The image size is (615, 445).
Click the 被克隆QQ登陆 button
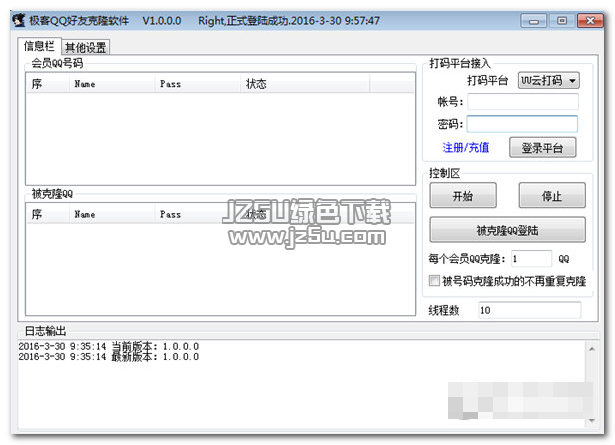[x=508, y=230]
